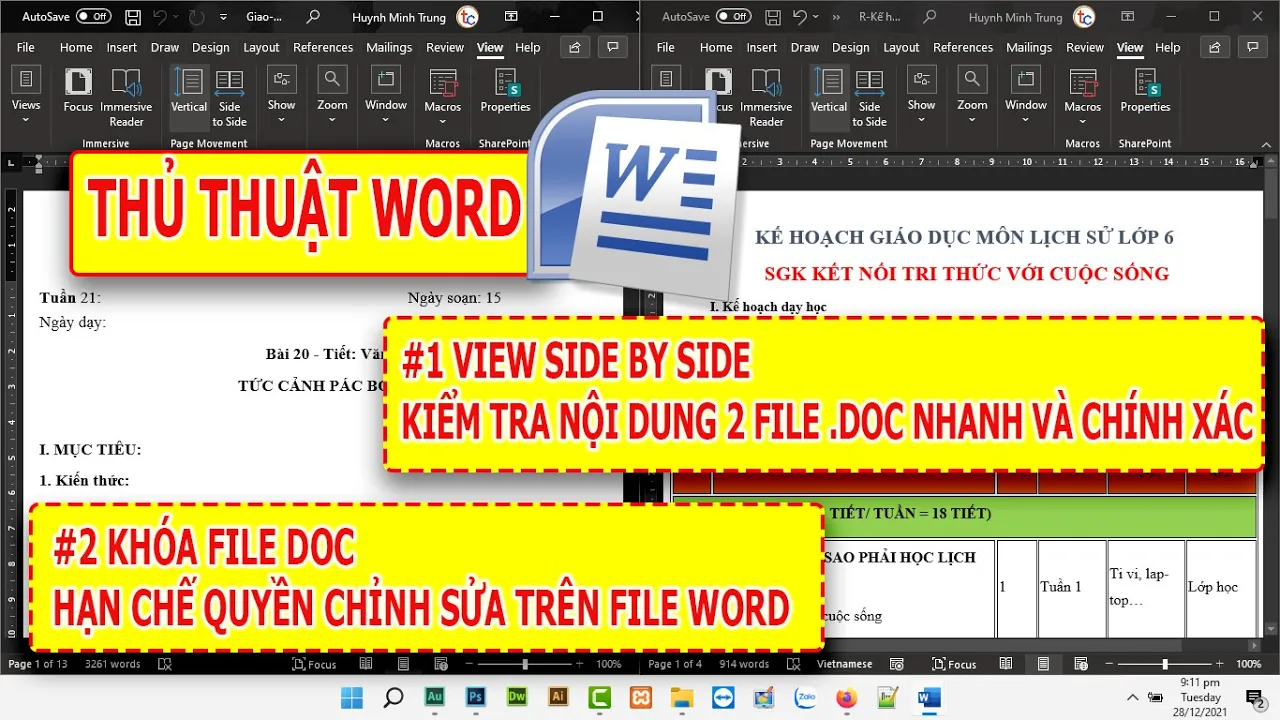Click Undo arrow in right window title bar
1280x720 pixels.
(x=799, y=17)
